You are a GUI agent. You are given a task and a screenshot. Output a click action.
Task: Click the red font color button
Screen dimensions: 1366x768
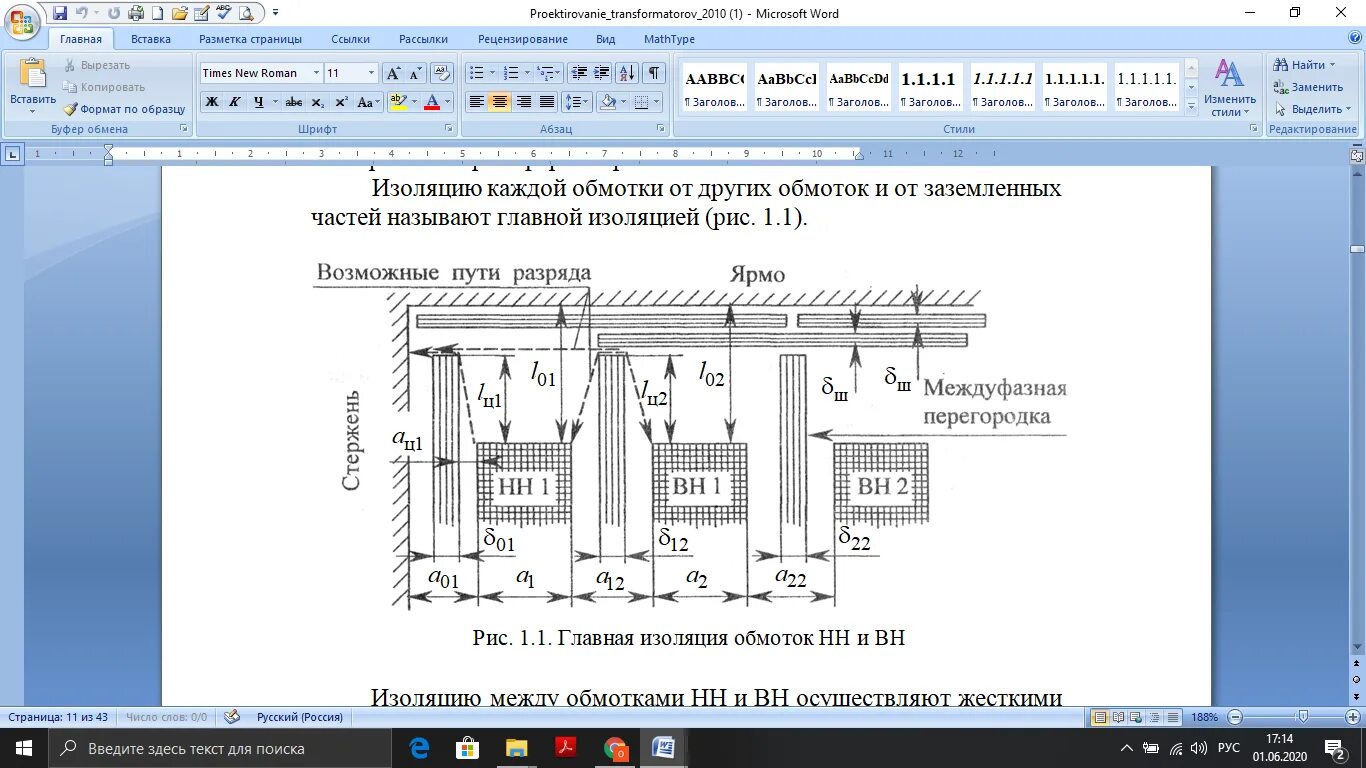[432, 102]
